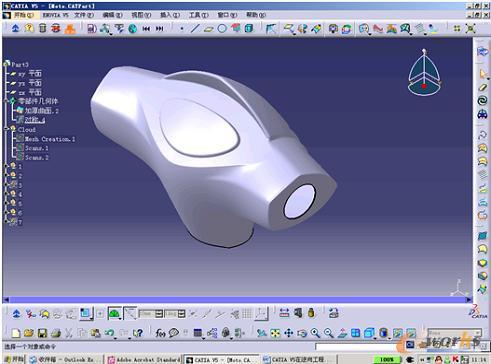Screen dimensions: 491x364
Task: Open the 工具 (Tools) menu
Action: 199,15
